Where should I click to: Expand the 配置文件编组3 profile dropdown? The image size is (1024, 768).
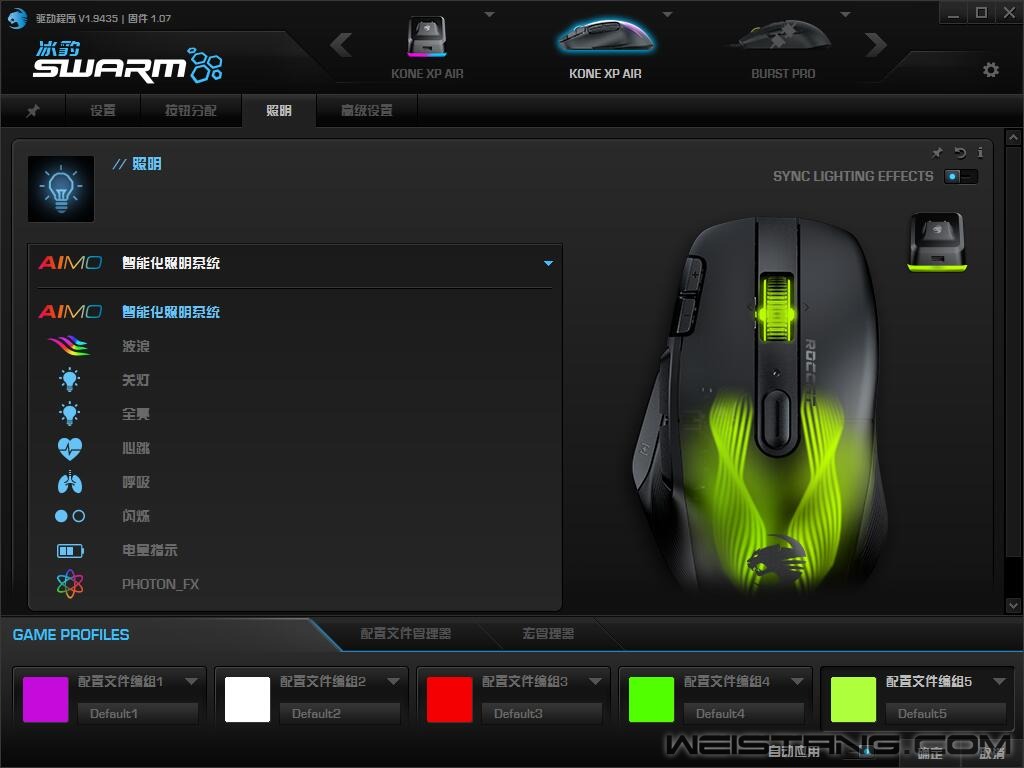coord(595,681)
